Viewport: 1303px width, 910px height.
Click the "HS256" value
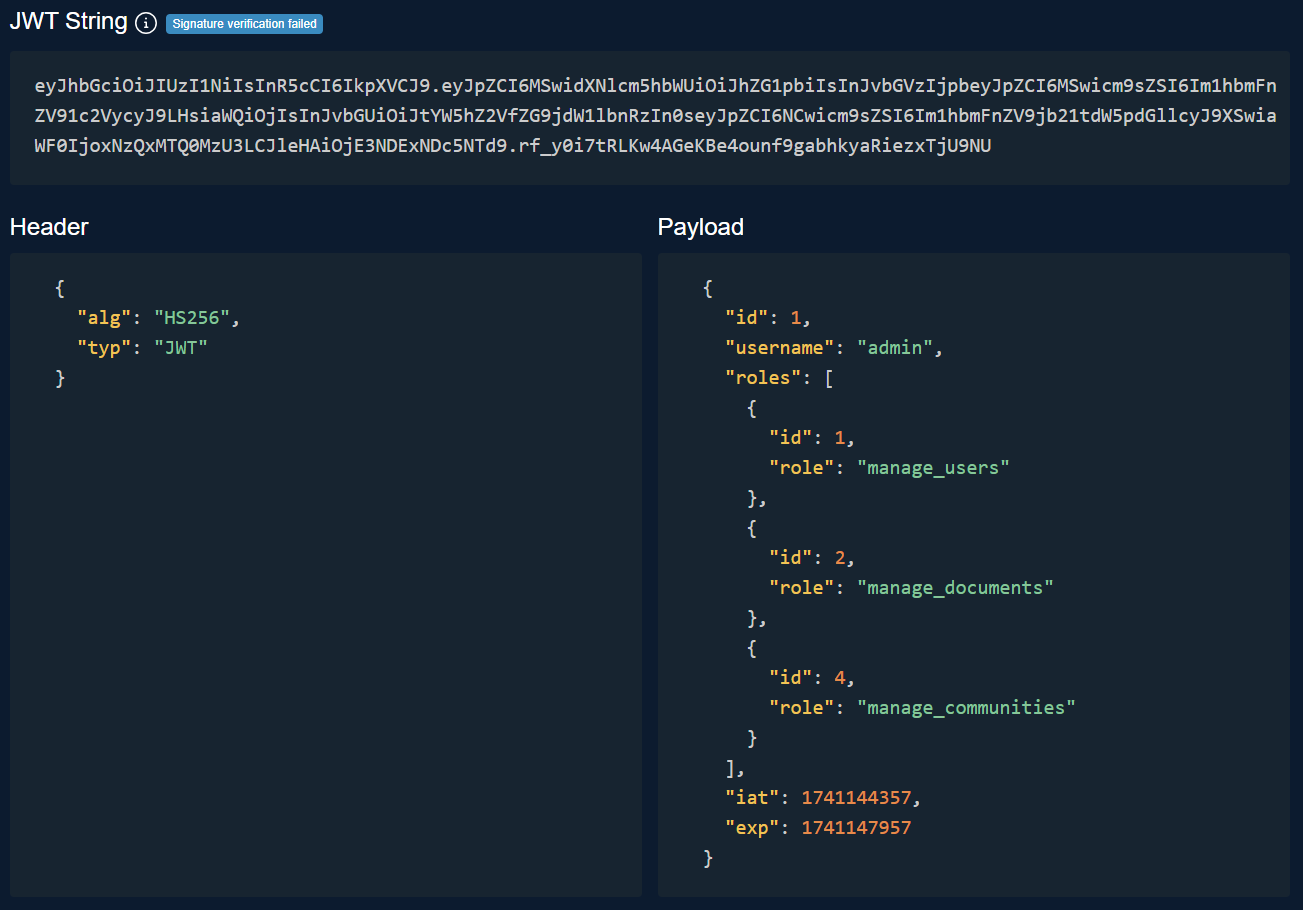192,318
